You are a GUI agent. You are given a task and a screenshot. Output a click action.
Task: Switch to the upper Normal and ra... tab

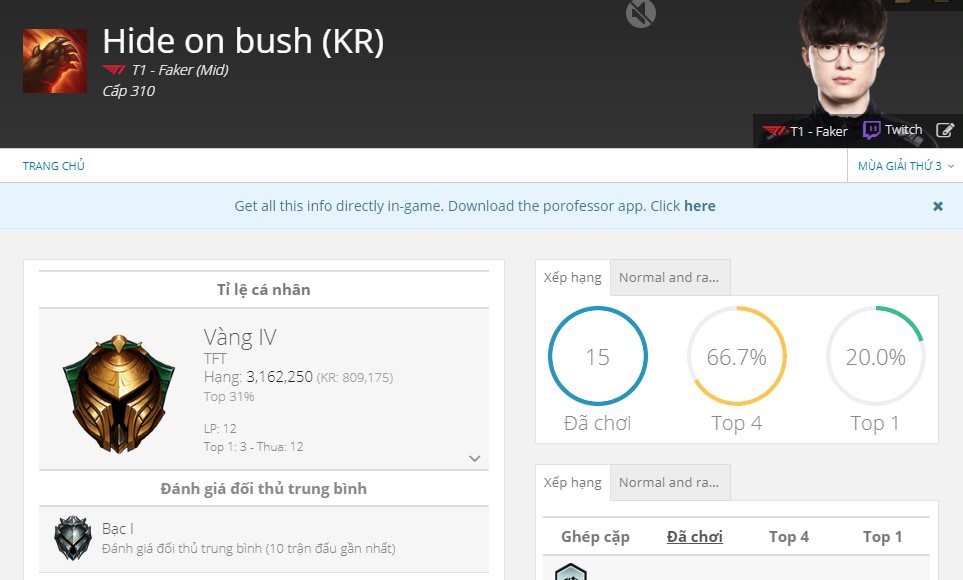(x=669, y=278)
